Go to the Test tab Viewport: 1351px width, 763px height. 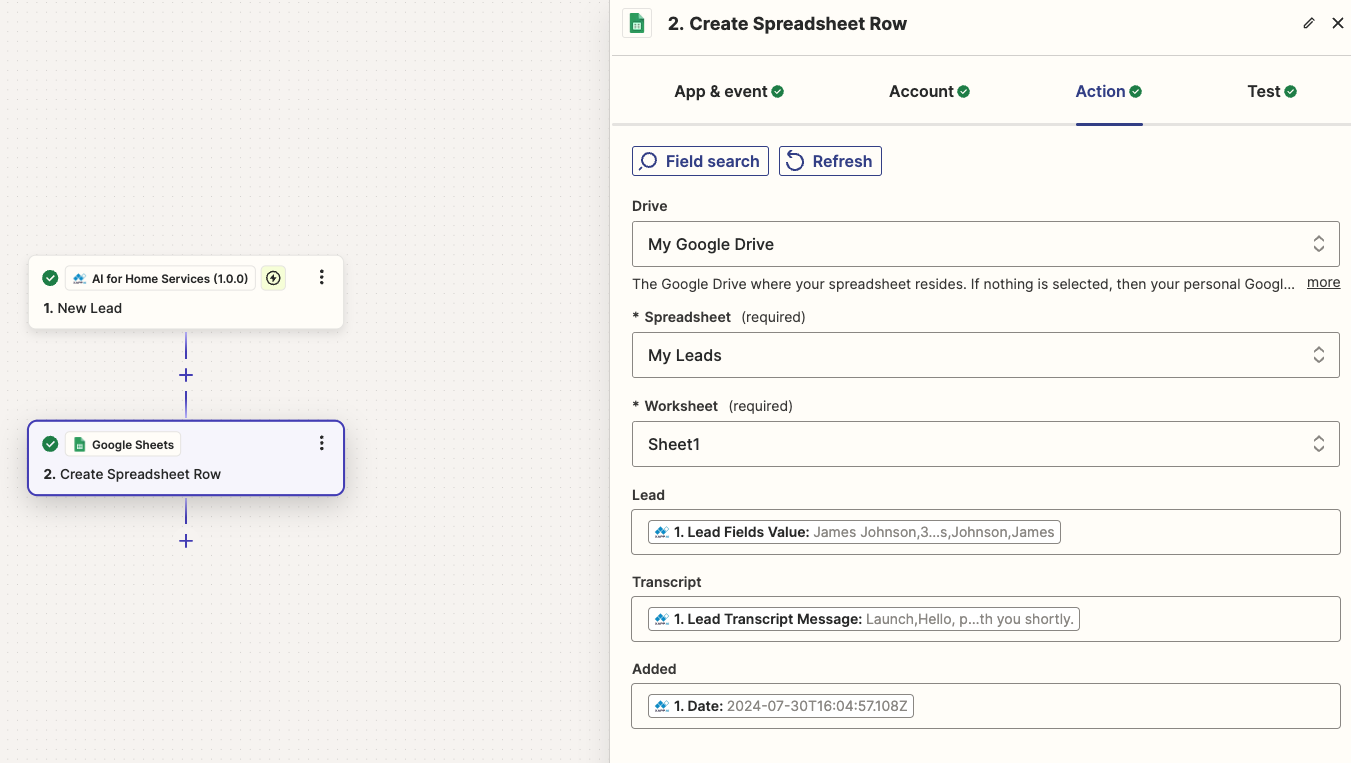1272,91
